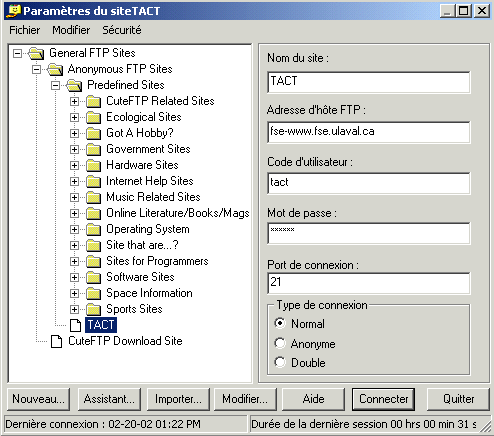Click the General FTP Sites open folder icon
This screenshot has height=436, width=494.
36,53
